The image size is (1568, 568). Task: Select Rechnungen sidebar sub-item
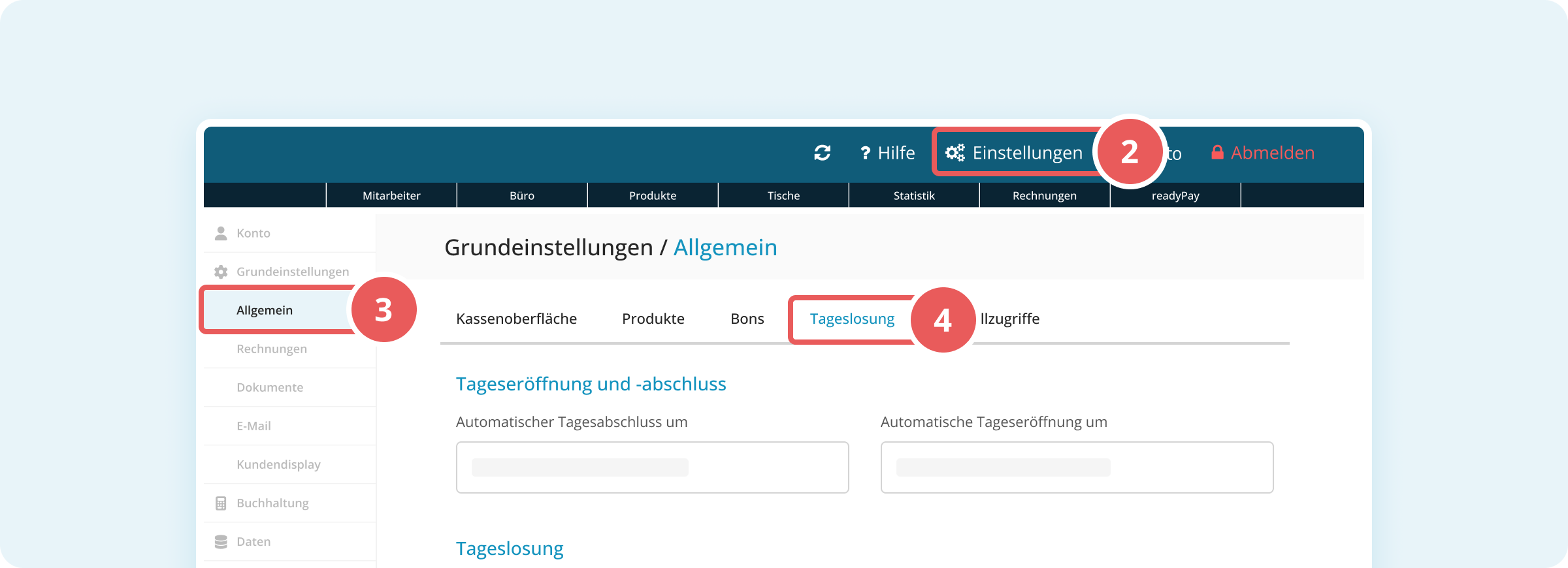click(289, 349)
